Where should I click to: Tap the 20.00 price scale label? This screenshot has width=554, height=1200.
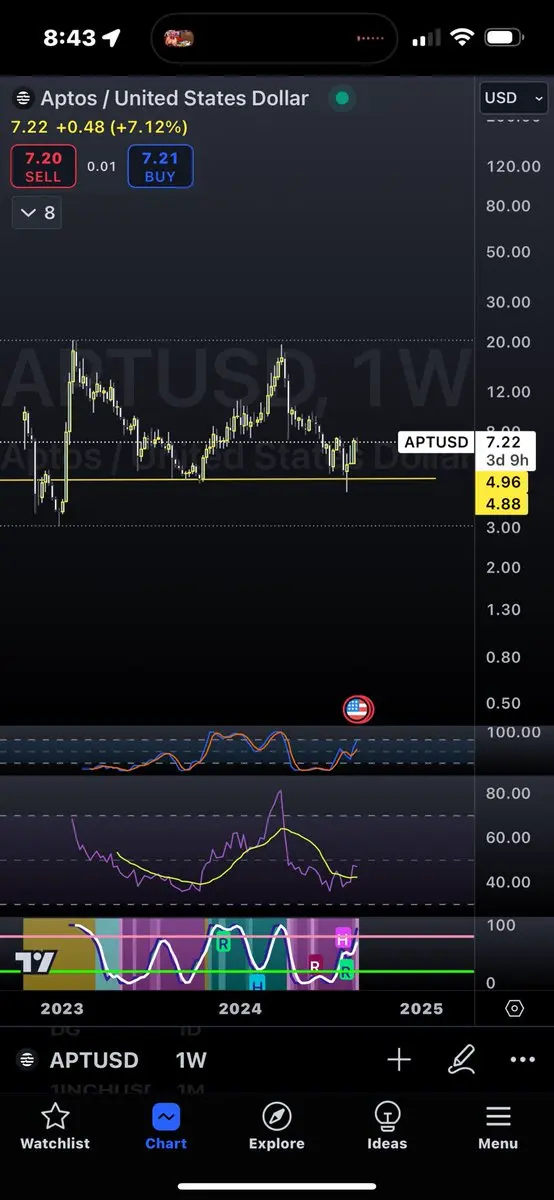pyautogui.click(x=509, y=342)
